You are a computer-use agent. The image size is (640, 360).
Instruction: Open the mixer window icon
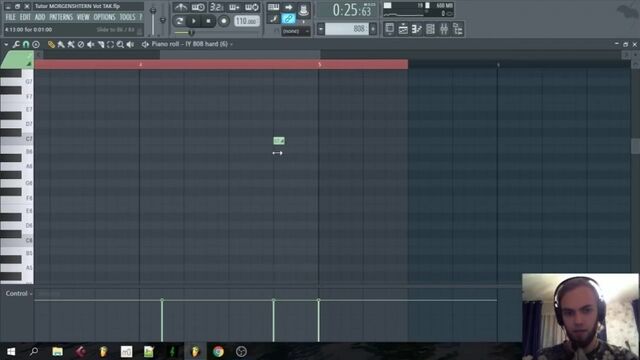click(444, 29)
